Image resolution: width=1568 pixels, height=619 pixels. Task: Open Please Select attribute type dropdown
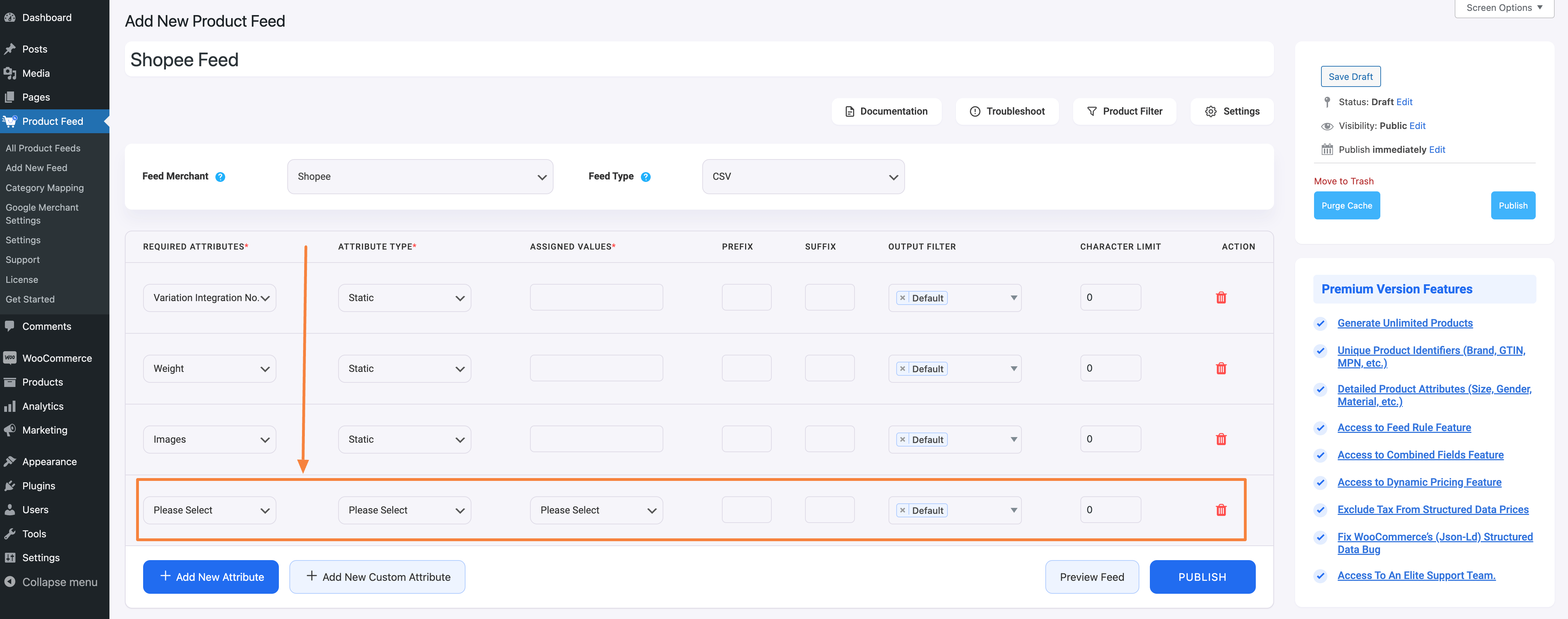point(404,510)
